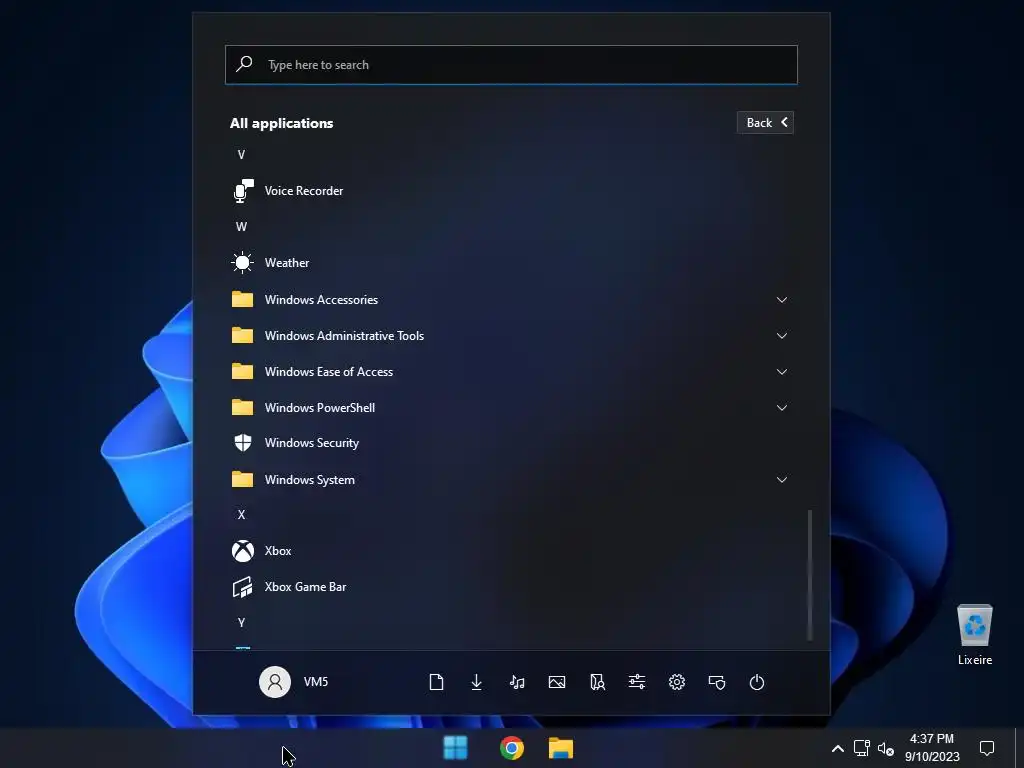1024x768 pixels.
Task: Click the search magnifier icon
Action: (244, 64)
